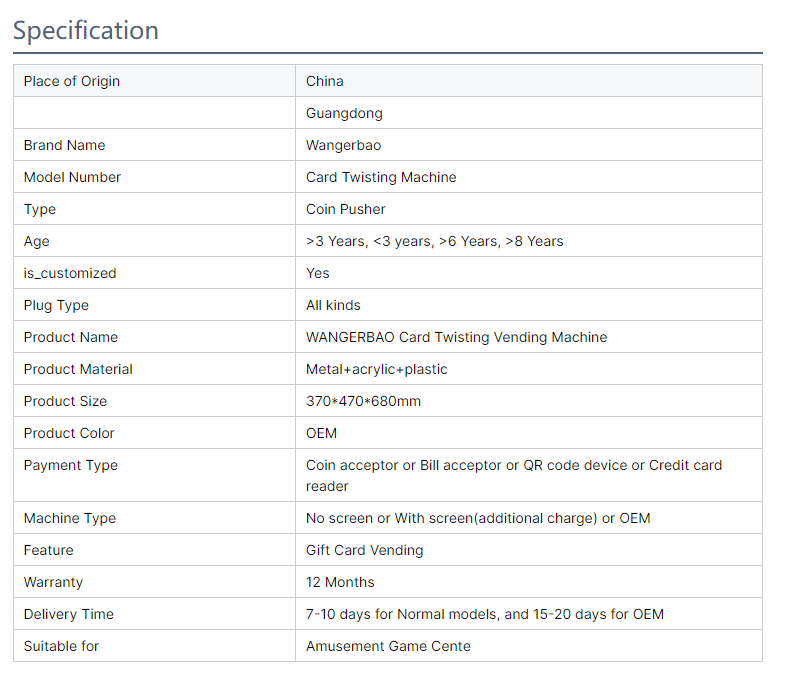787x678 pixels.
Task: Select Metal+acrylic+plastic material value
Action: coord(377,369)
